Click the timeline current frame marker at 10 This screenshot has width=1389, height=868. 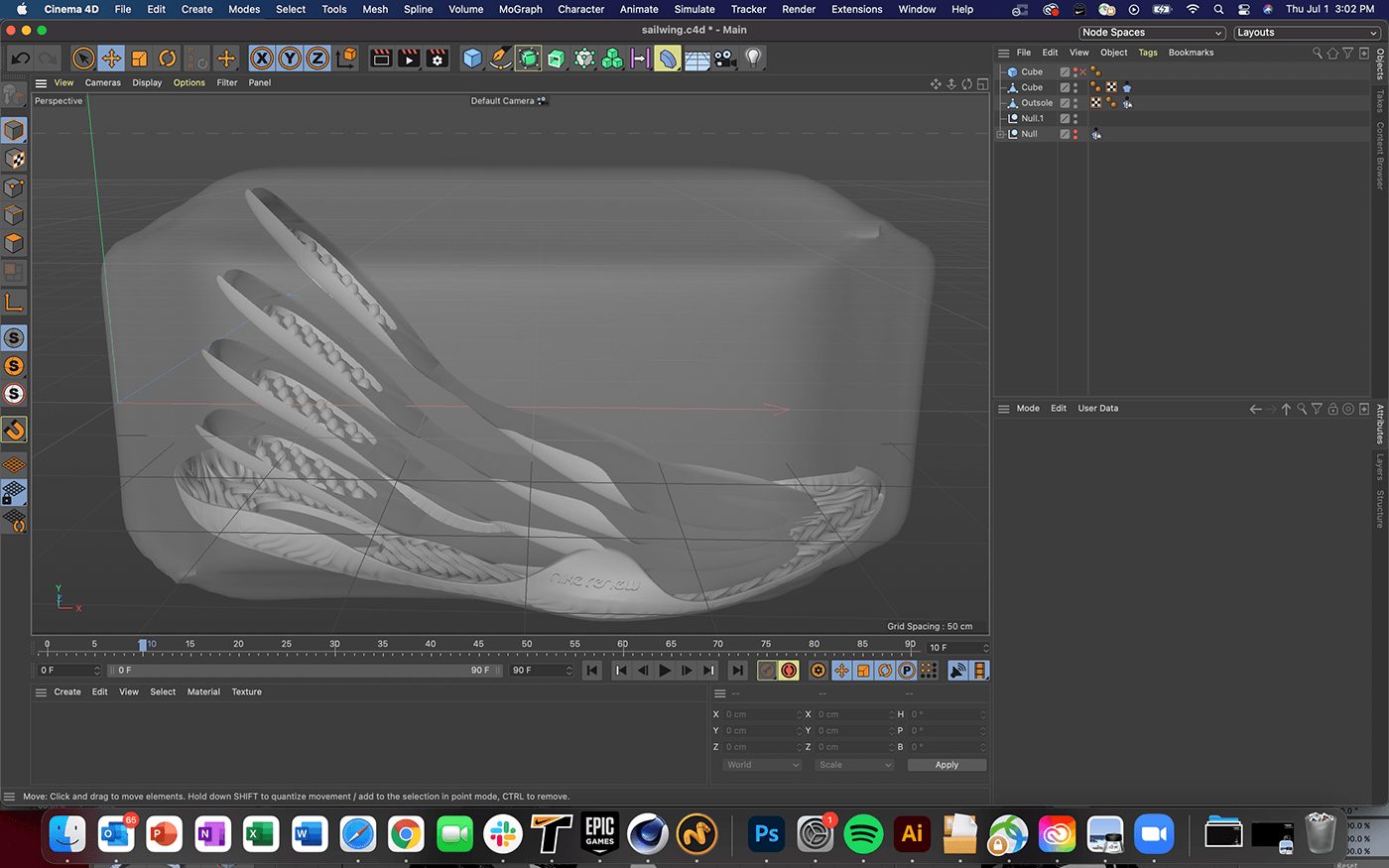143,645
